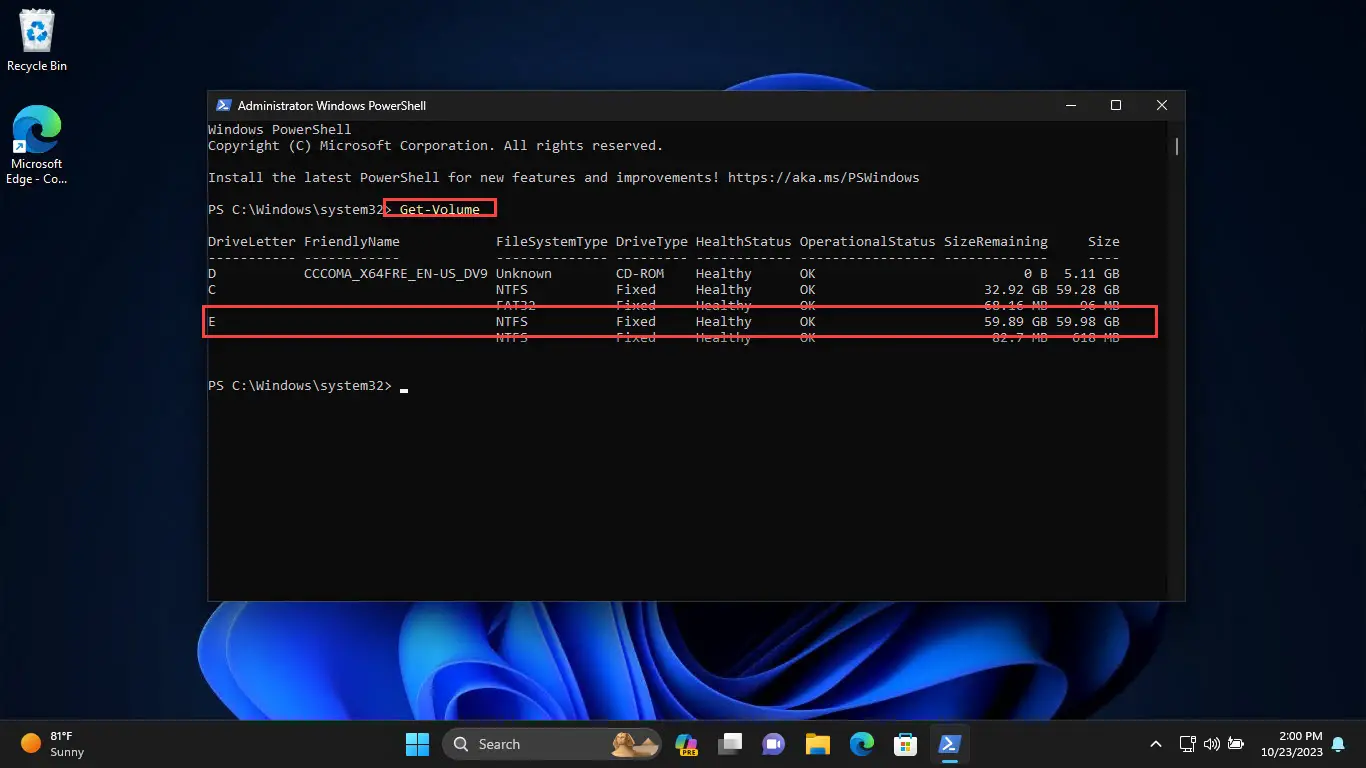
Task: Show hidden system tray icons
Action: [x=1157, y=744]
